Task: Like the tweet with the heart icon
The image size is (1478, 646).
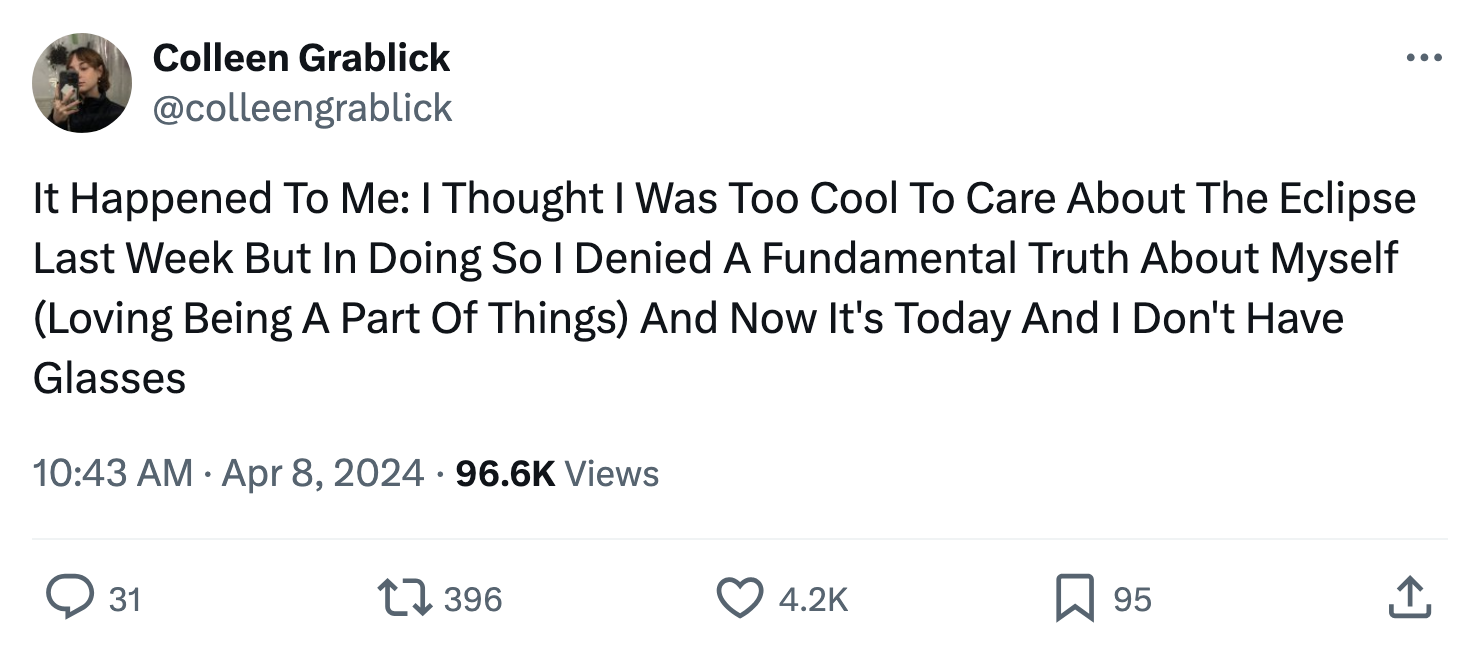Action: [x=738, y=598]
